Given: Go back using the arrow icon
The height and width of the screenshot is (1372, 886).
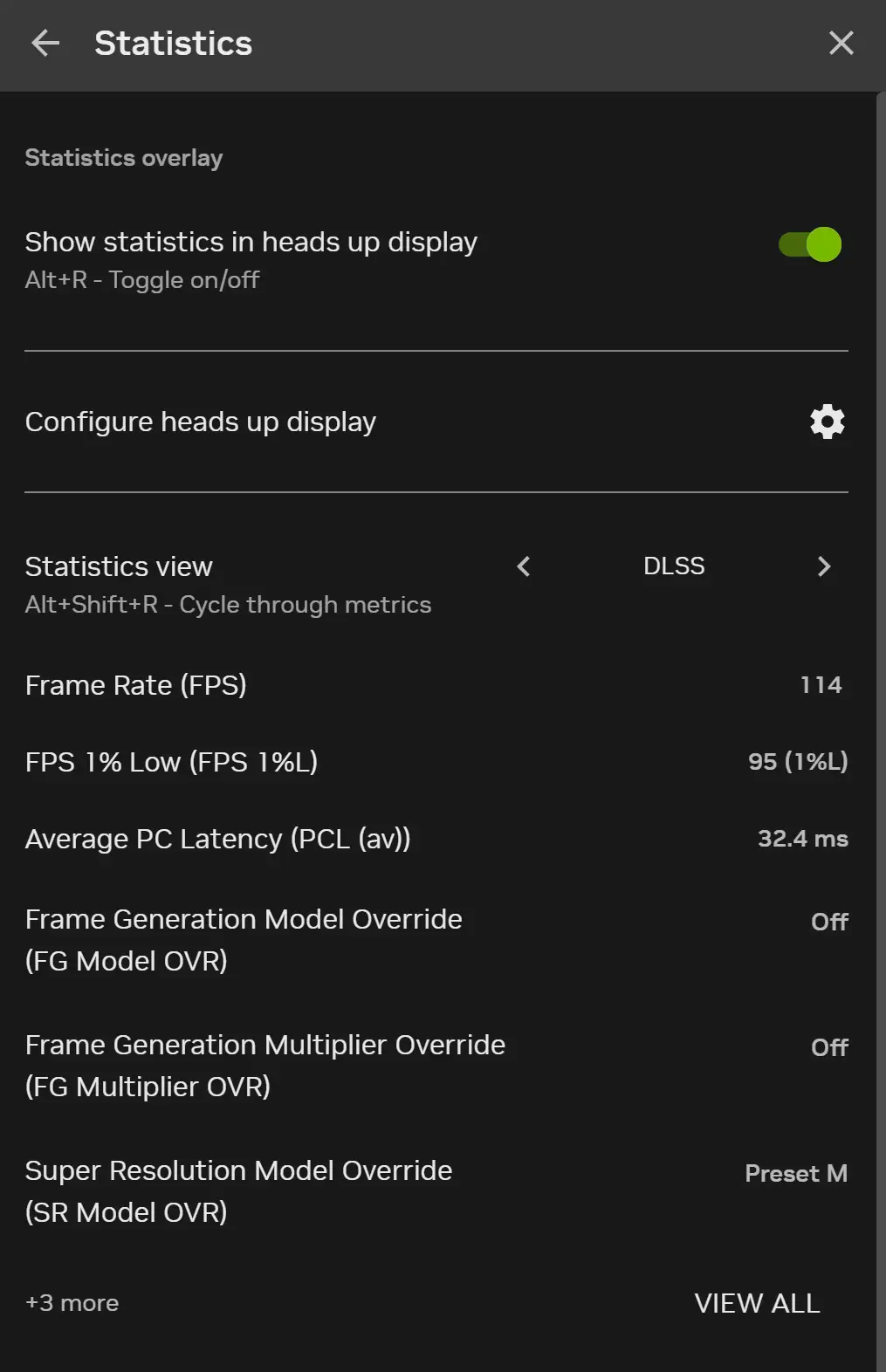Looking at the screenshot, I should (x=45, y=43).
